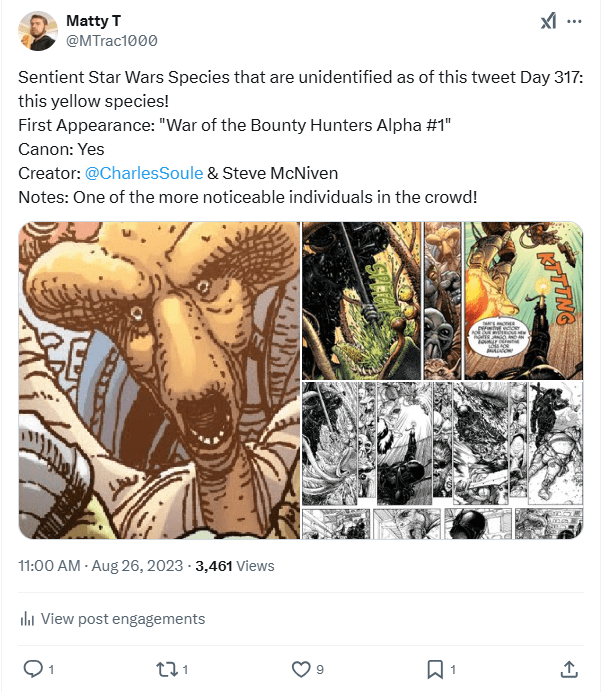603x692 pixels.
Task: Click the 3,461 Views count
Action: tap(235, 565)
